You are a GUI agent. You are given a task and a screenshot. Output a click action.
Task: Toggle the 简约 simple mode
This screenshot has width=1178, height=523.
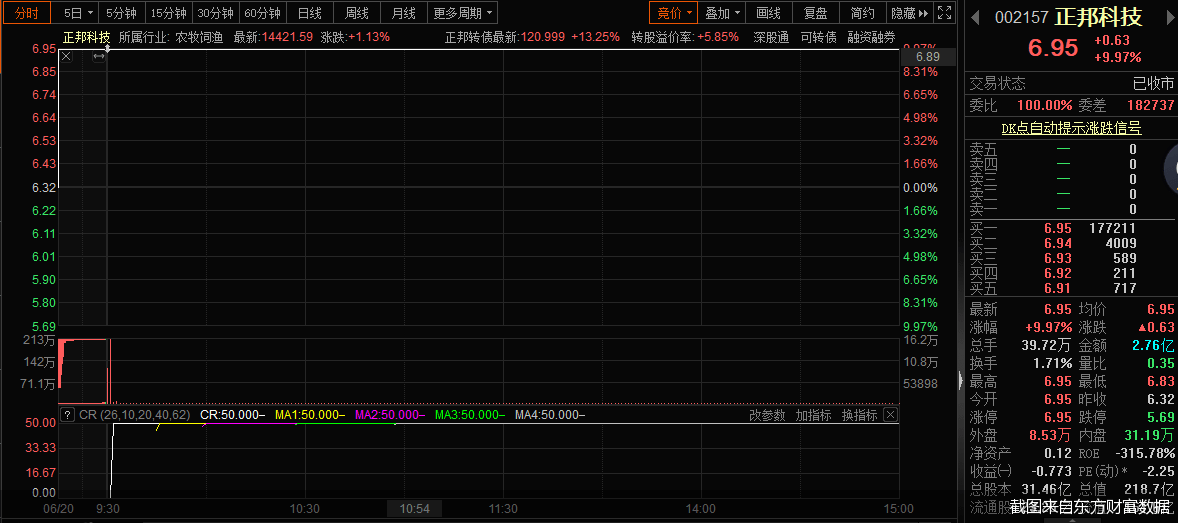(x=862, y=13)
